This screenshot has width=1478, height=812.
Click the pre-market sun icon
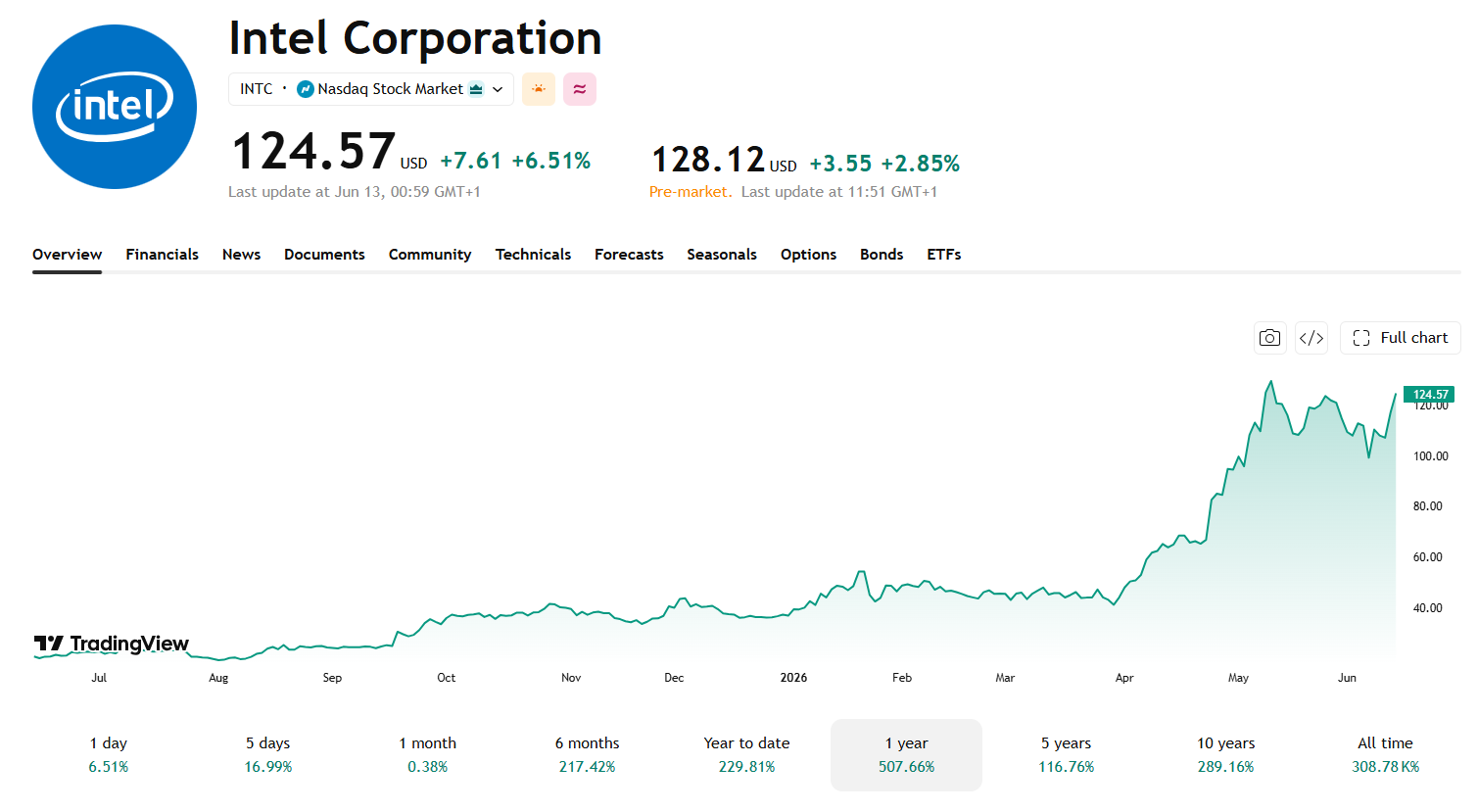[x=539, y=89]
